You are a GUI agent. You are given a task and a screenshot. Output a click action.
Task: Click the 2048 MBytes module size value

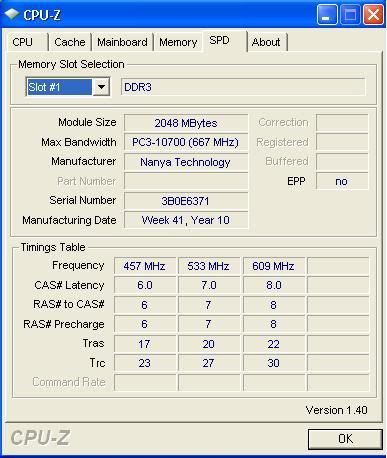tap(186, 123)
